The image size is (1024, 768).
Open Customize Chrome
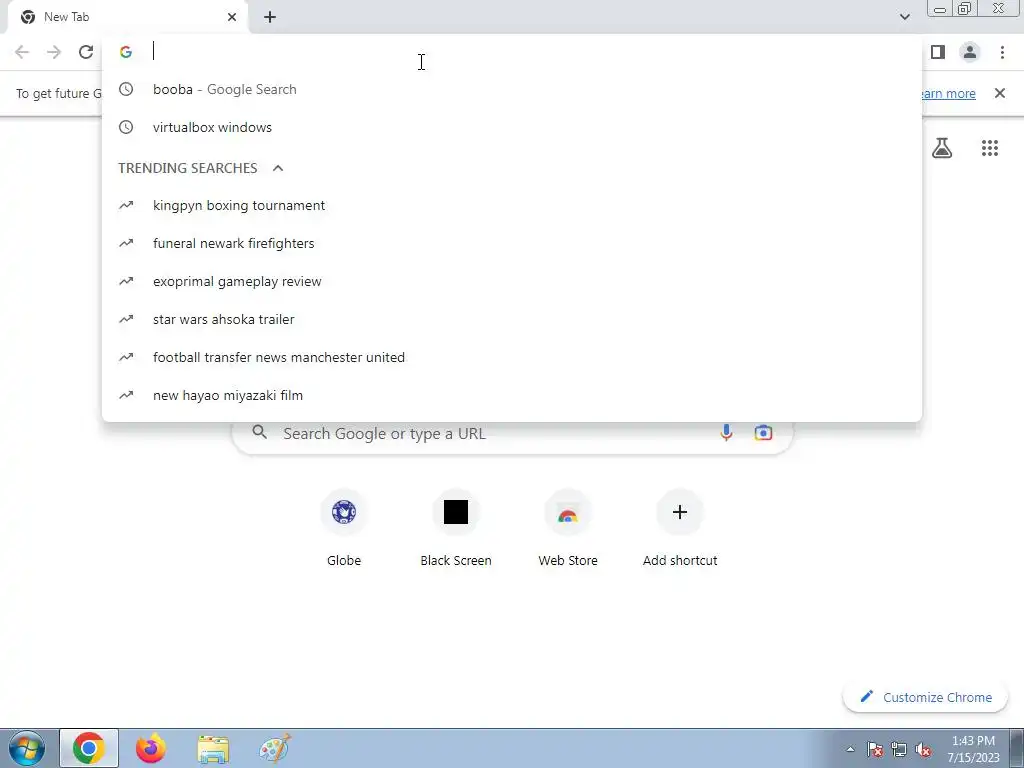click(x=926, y=697)
